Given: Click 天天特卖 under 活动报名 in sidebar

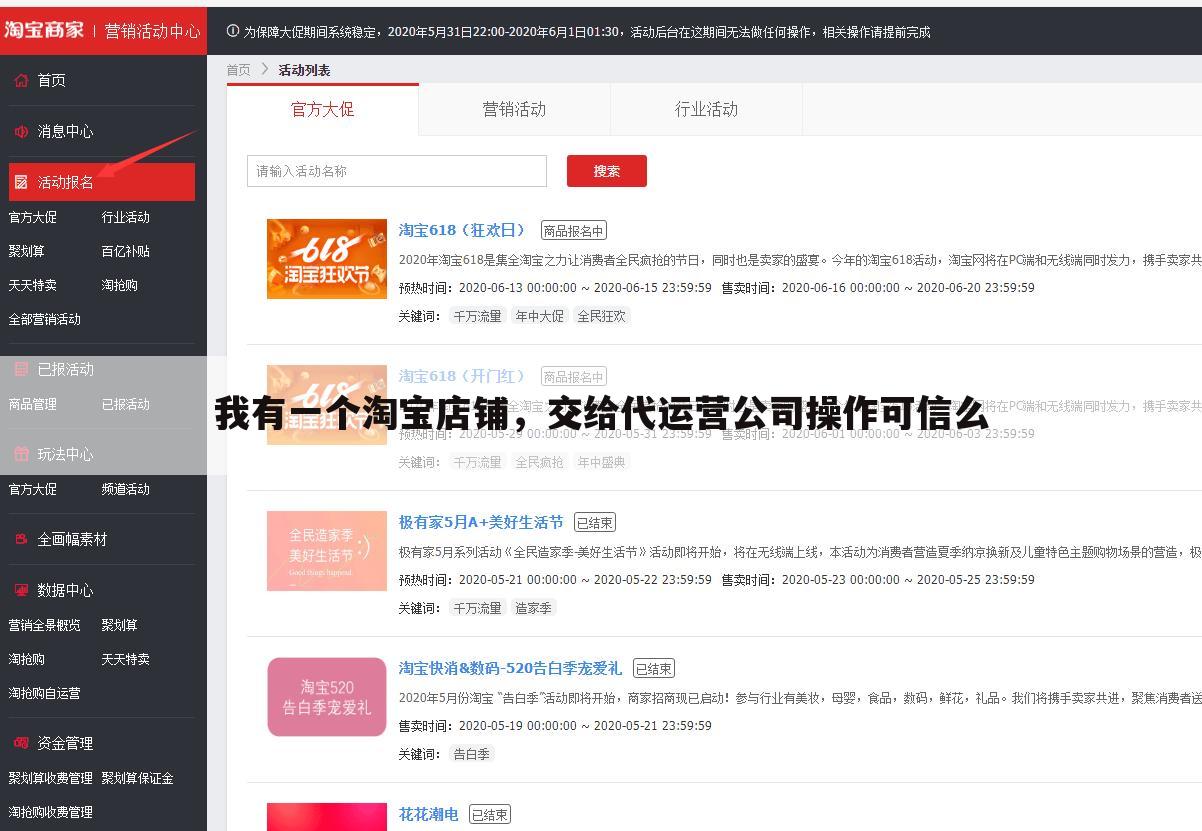Looking at the screenshot, I should pyautogui.click(x=33, y=285).
